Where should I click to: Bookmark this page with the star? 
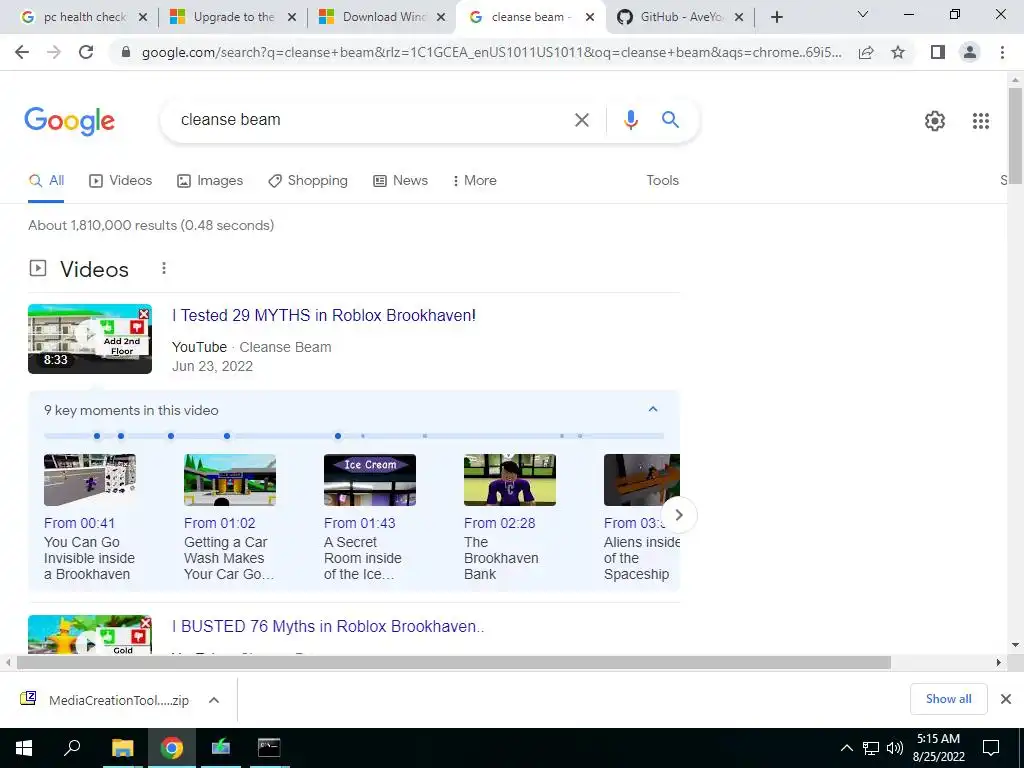898,52
